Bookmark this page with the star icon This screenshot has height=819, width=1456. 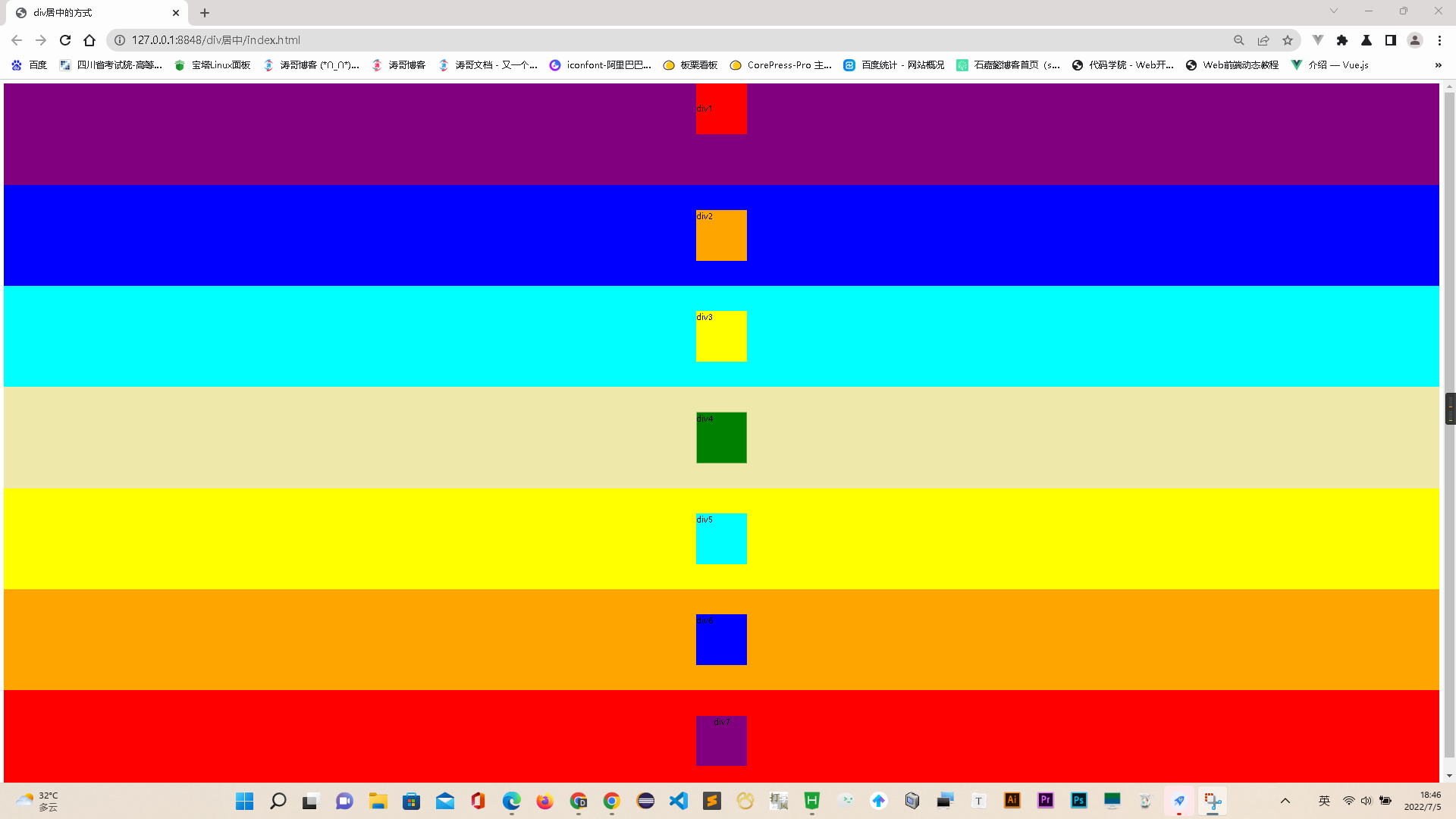point(1288,40)
